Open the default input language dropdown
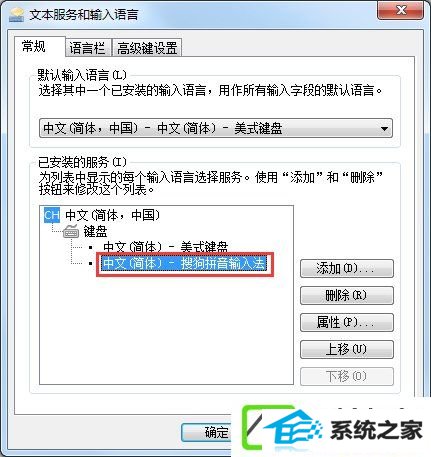Viewport: 431px width, 457px height. pyautogui.click(x=216, y=128)
